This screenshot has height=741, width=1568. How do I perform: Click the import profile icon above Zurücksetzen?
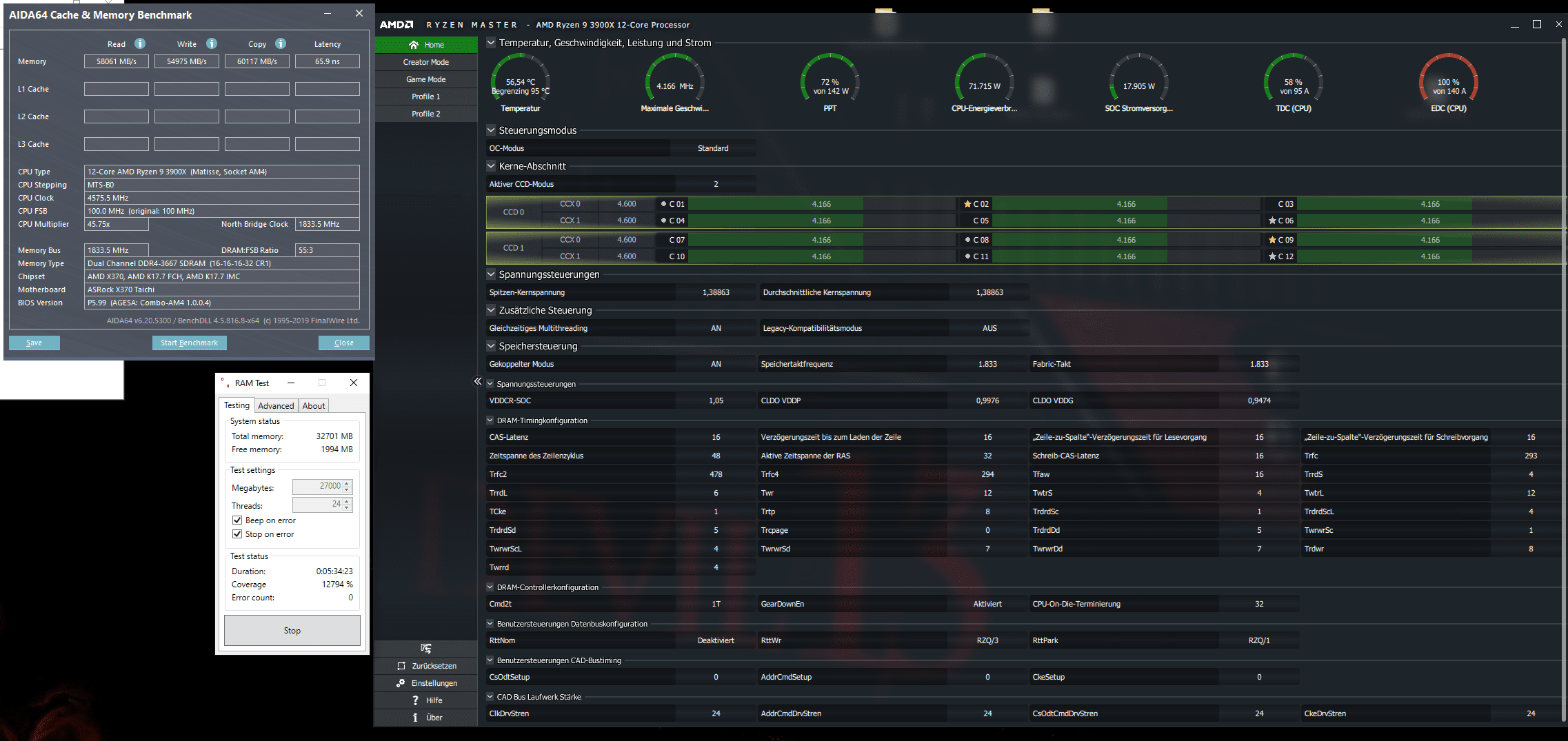426,649
